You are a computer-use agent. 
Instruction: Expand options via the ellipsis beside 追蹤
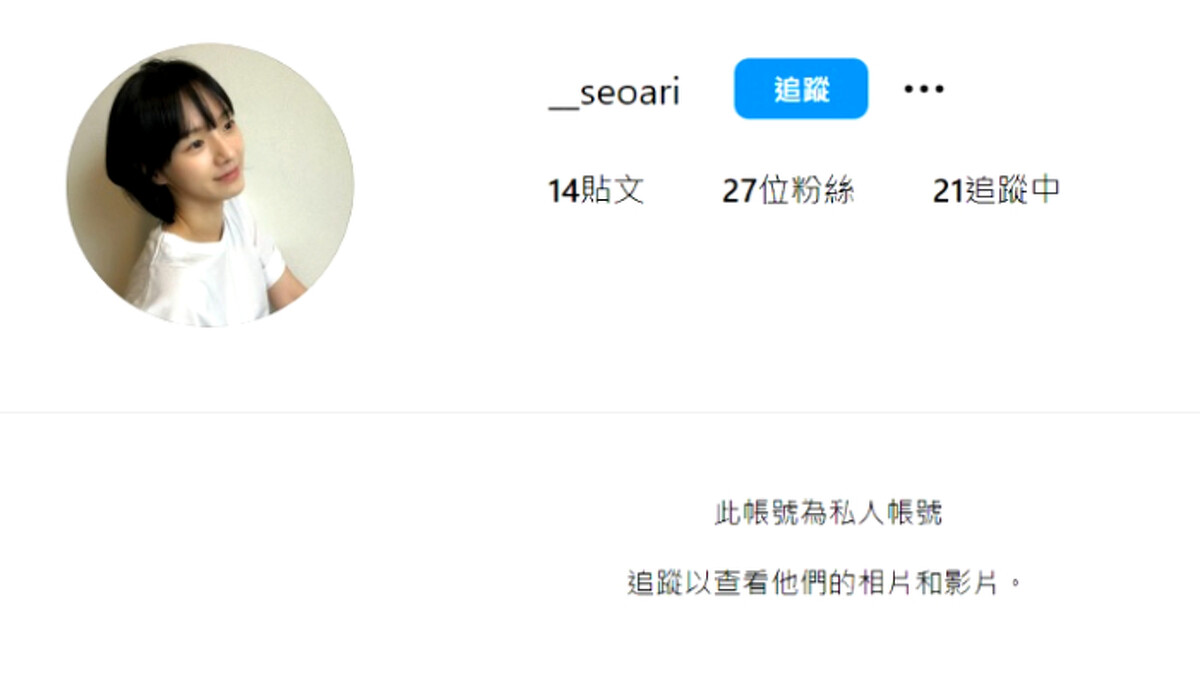[x=923, y=89]
